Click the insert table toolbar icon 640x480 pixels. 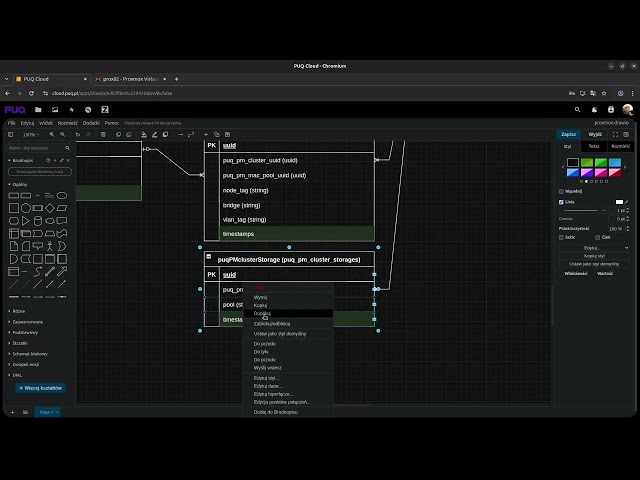(x=227, y=134)
